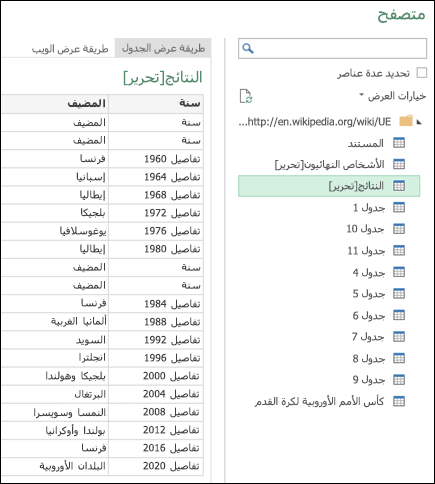Click the تفاصيل 2012 cell
Viewport: 435px width, 484px height.
[x=156, y=430]
